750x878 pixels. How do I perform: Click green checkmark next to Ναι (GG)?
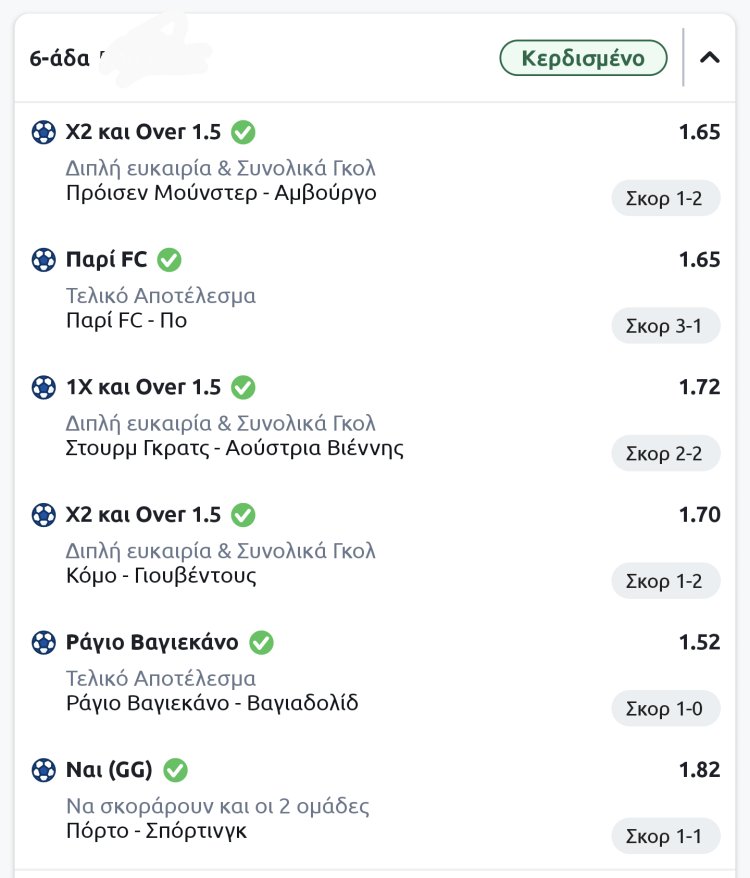[175, 770]
